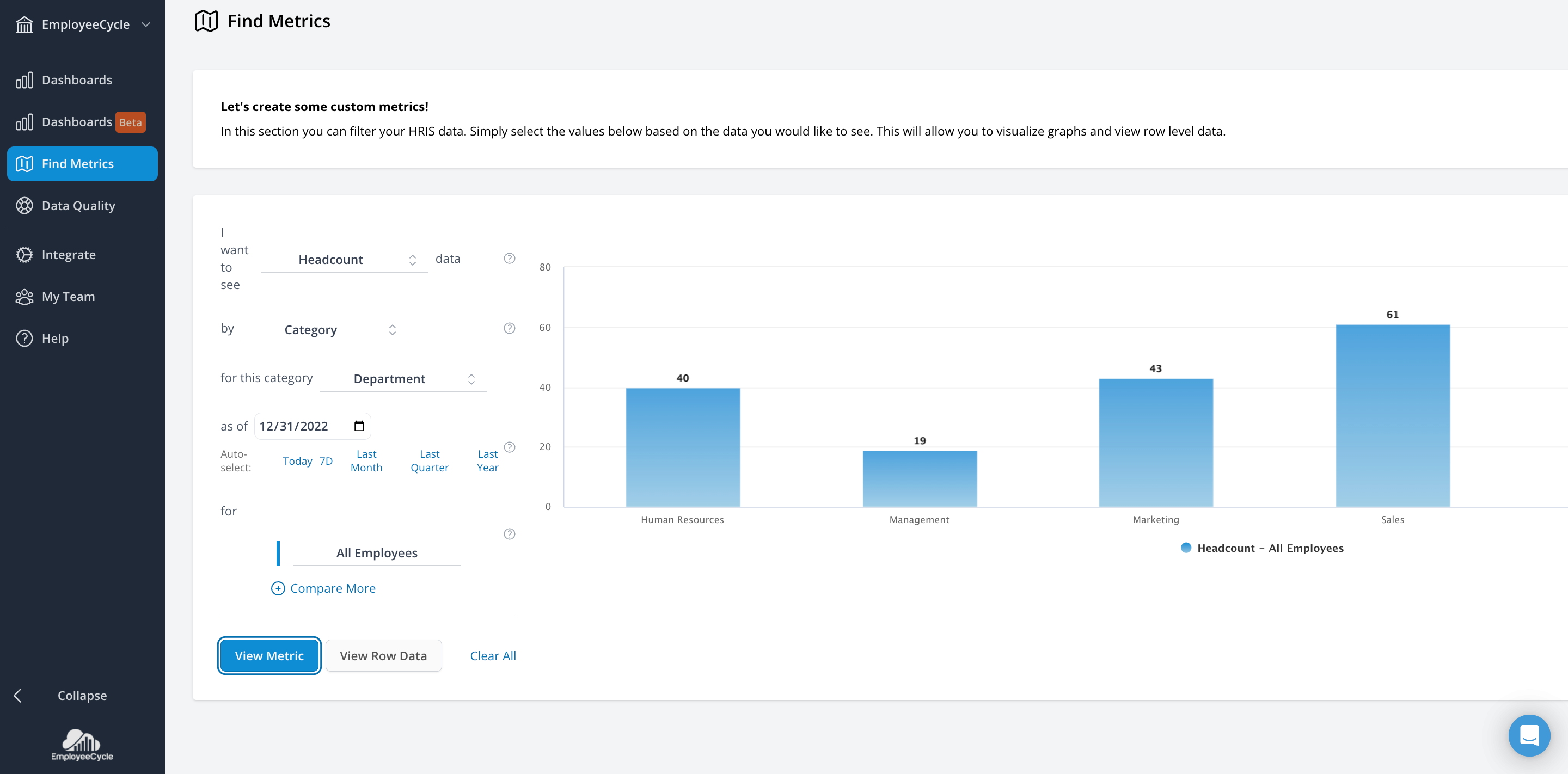Click the Clear All link
This screenshot has width=1568, height=774.
point(492,656)
